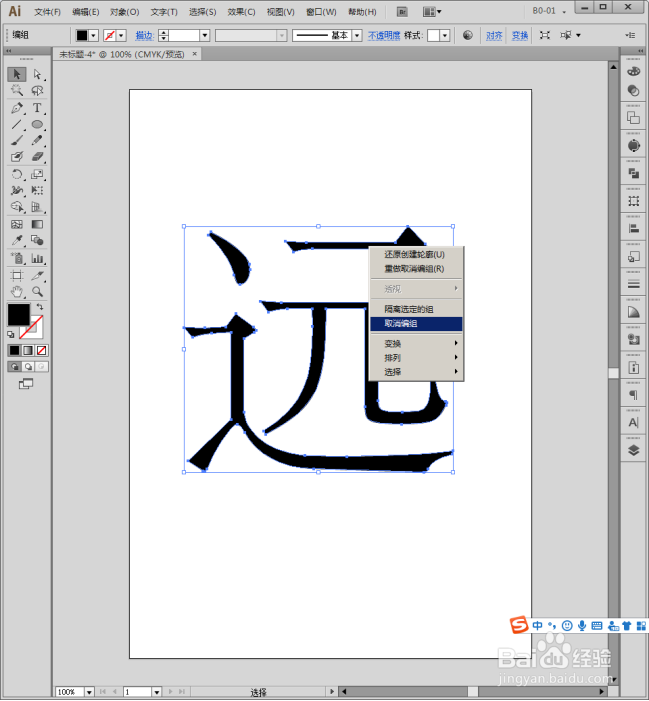
Task: Click the 变换 transform link
Action: pyautogui.click(x=520, y=35)
